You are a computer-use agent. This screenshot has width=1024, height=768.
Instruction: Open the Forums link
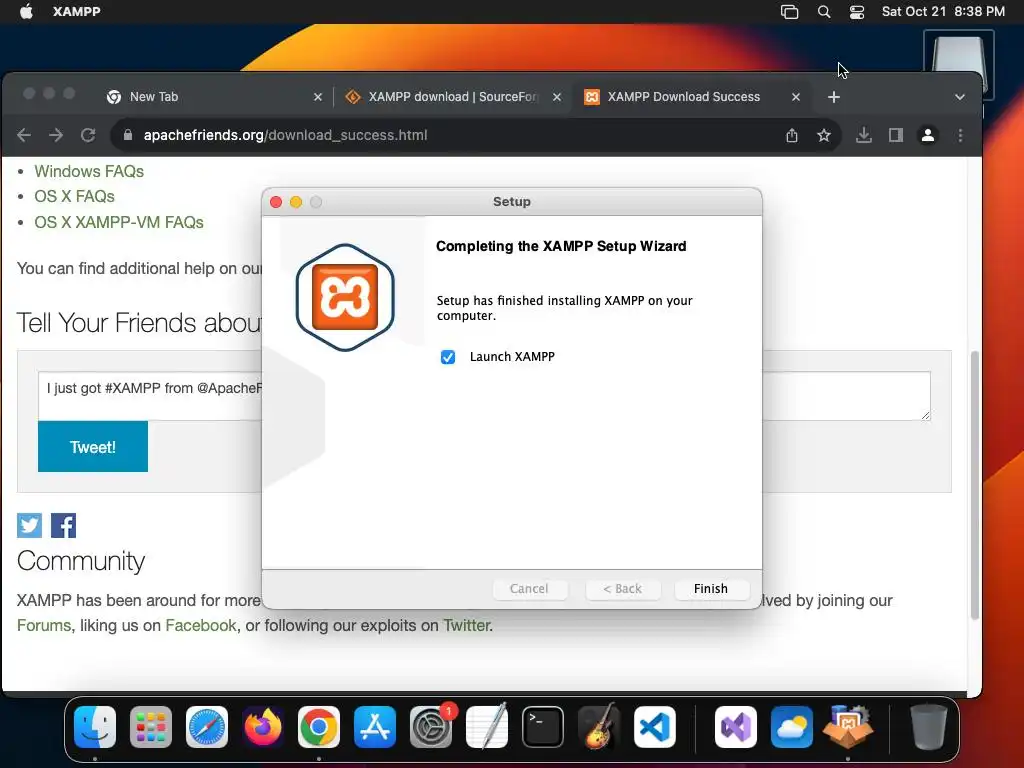pos(44,625)
